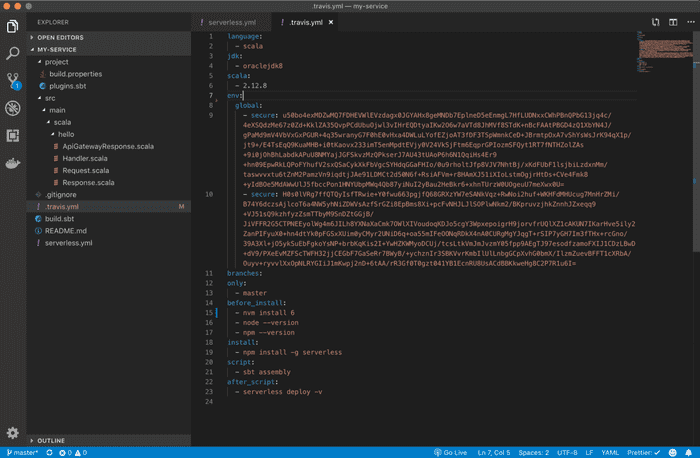Viewport: 700px width, 458px height.
Task: Click Ln 7, Col 5 position indicator
Action: point(493,453)
